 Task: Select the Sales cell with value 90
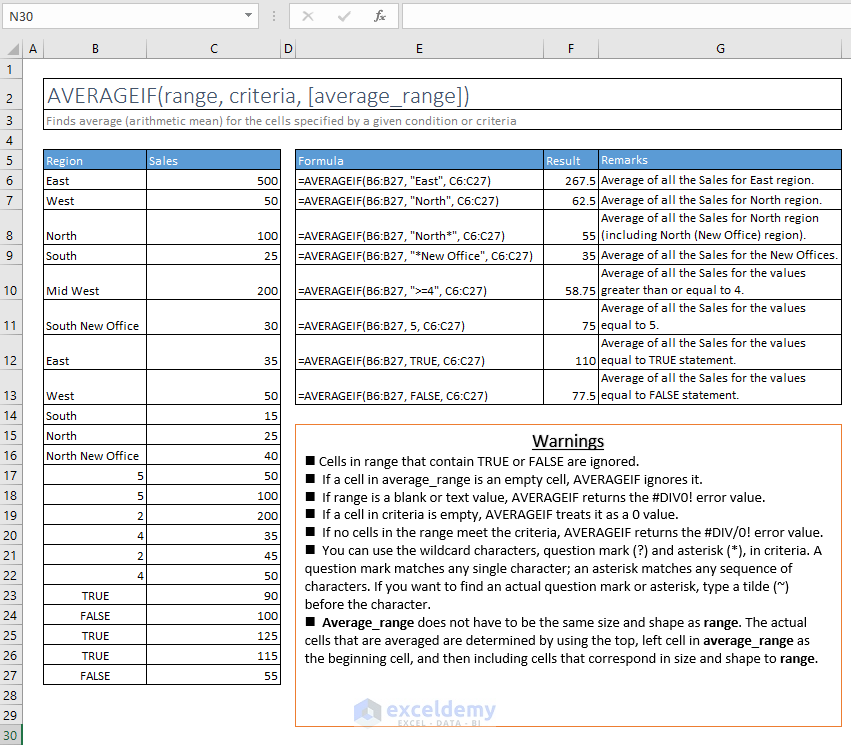(213, 595)
